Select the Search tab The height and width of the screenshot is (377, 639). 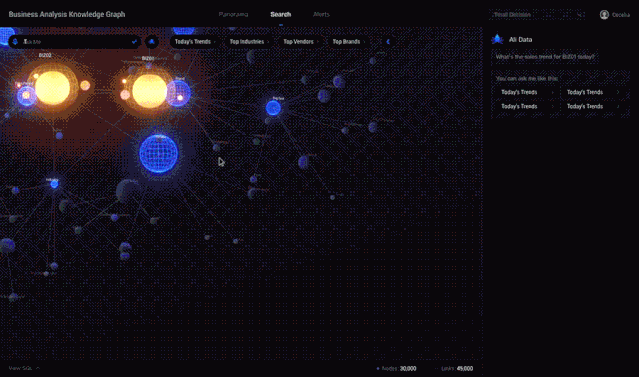281,14
